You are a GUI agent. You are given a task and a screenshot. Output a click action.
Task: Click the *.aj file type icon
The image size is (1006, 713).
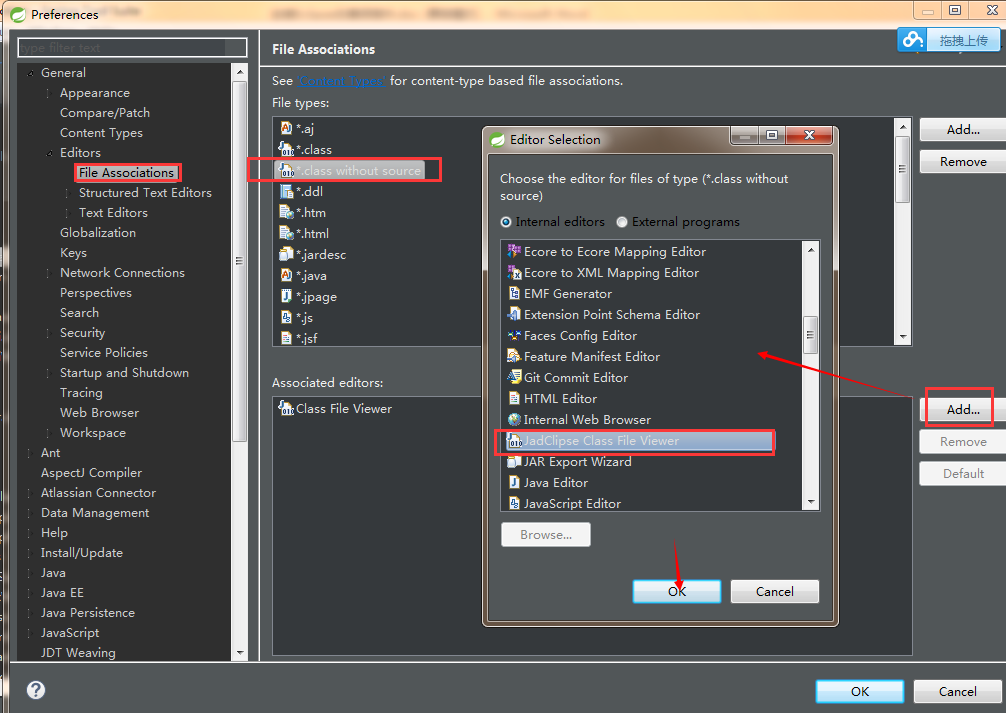[x=286, y=128]
